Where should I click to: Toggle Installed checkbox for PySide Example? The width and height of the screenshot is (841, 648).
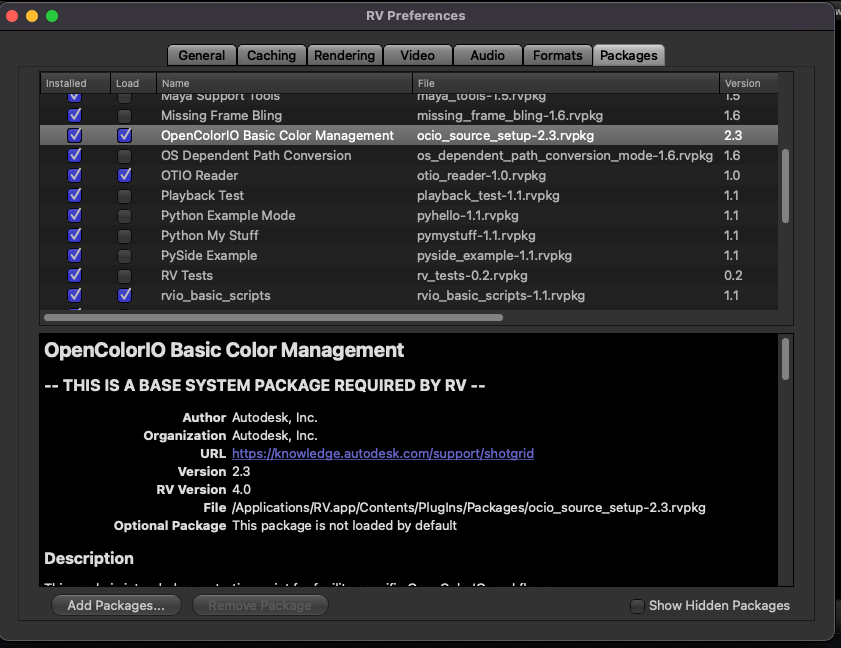(75, 255)
